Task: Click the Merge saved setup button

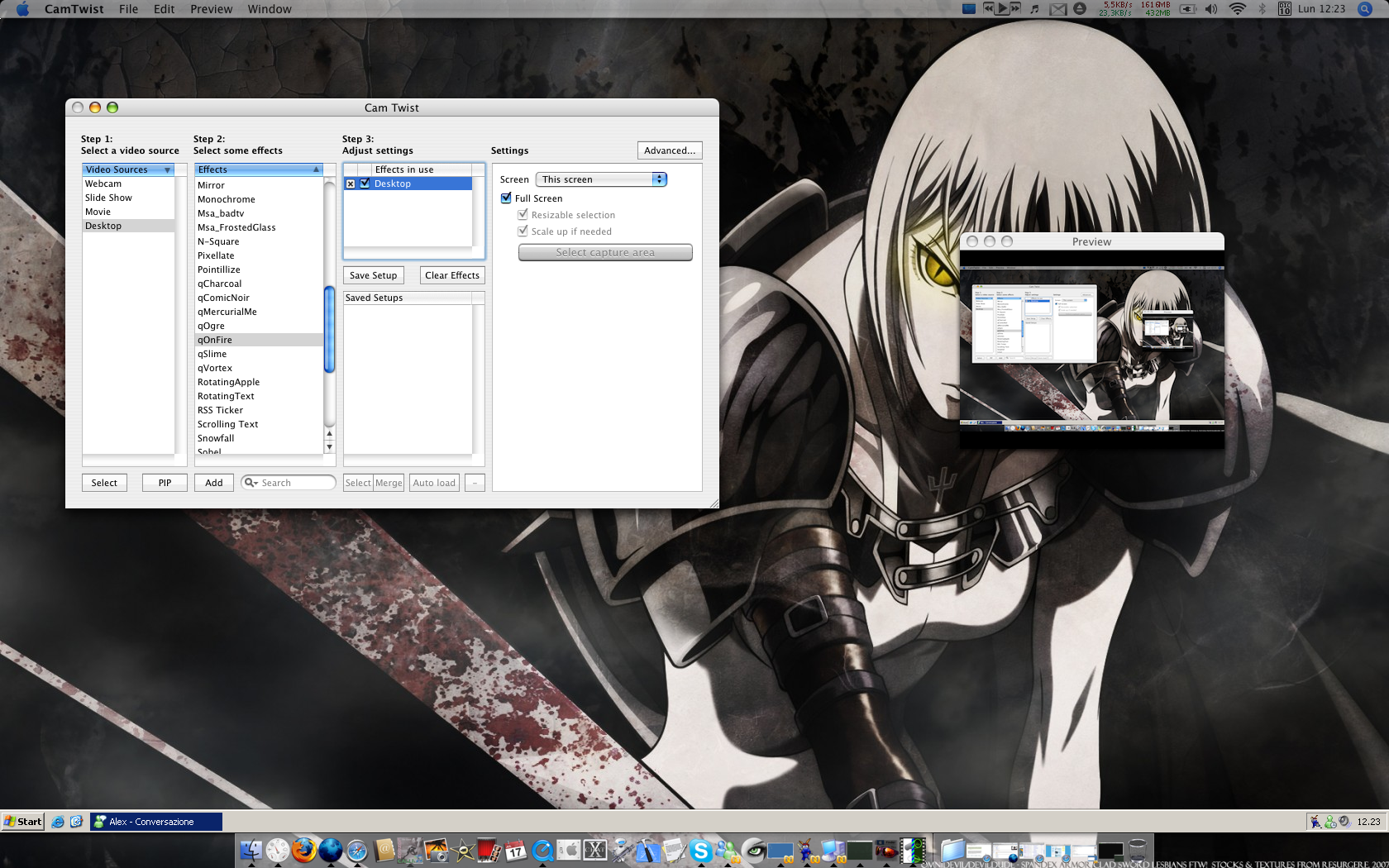Action: (x=389, y=483)
